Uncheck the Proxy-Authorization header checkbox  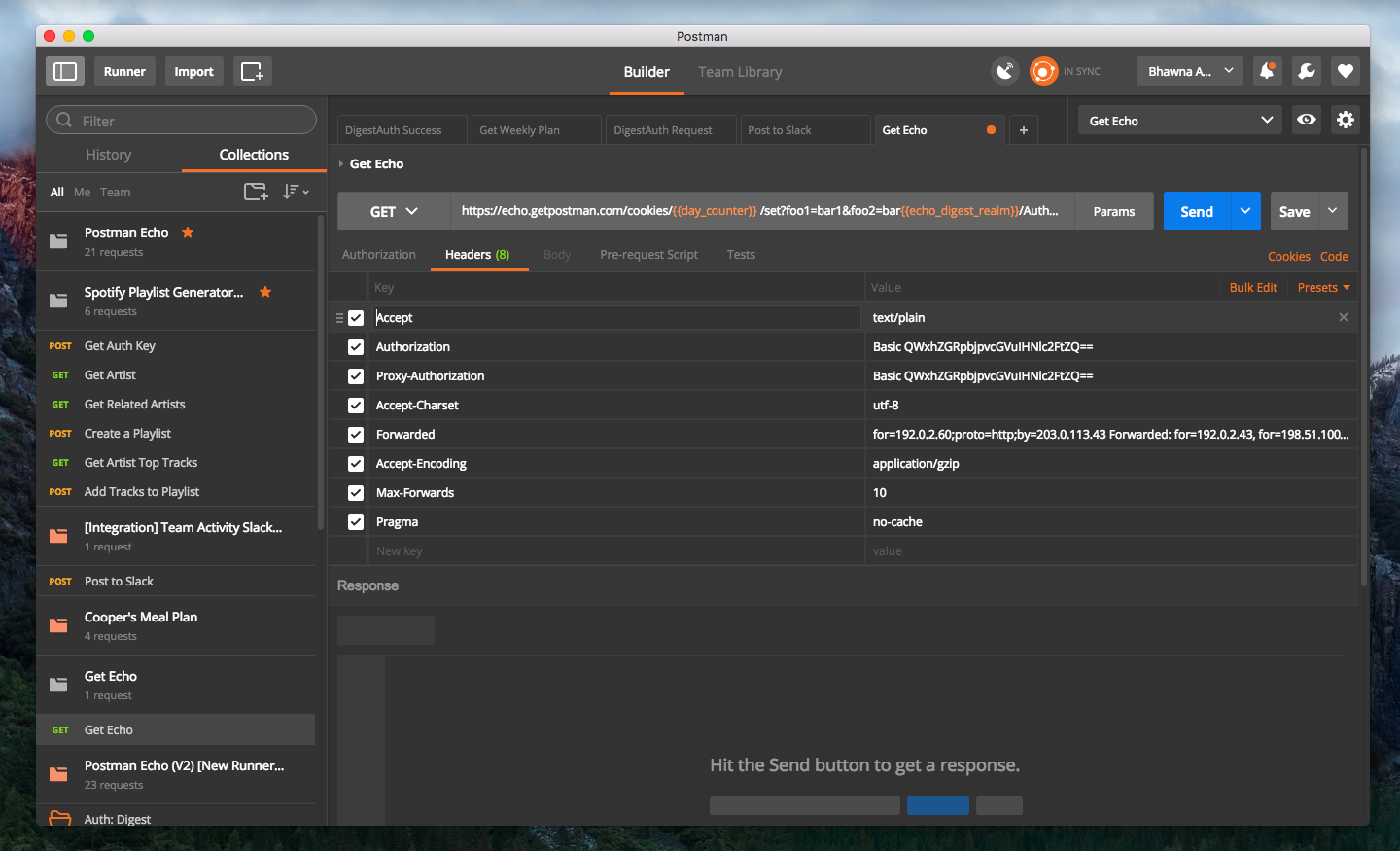tap(356, 376)
